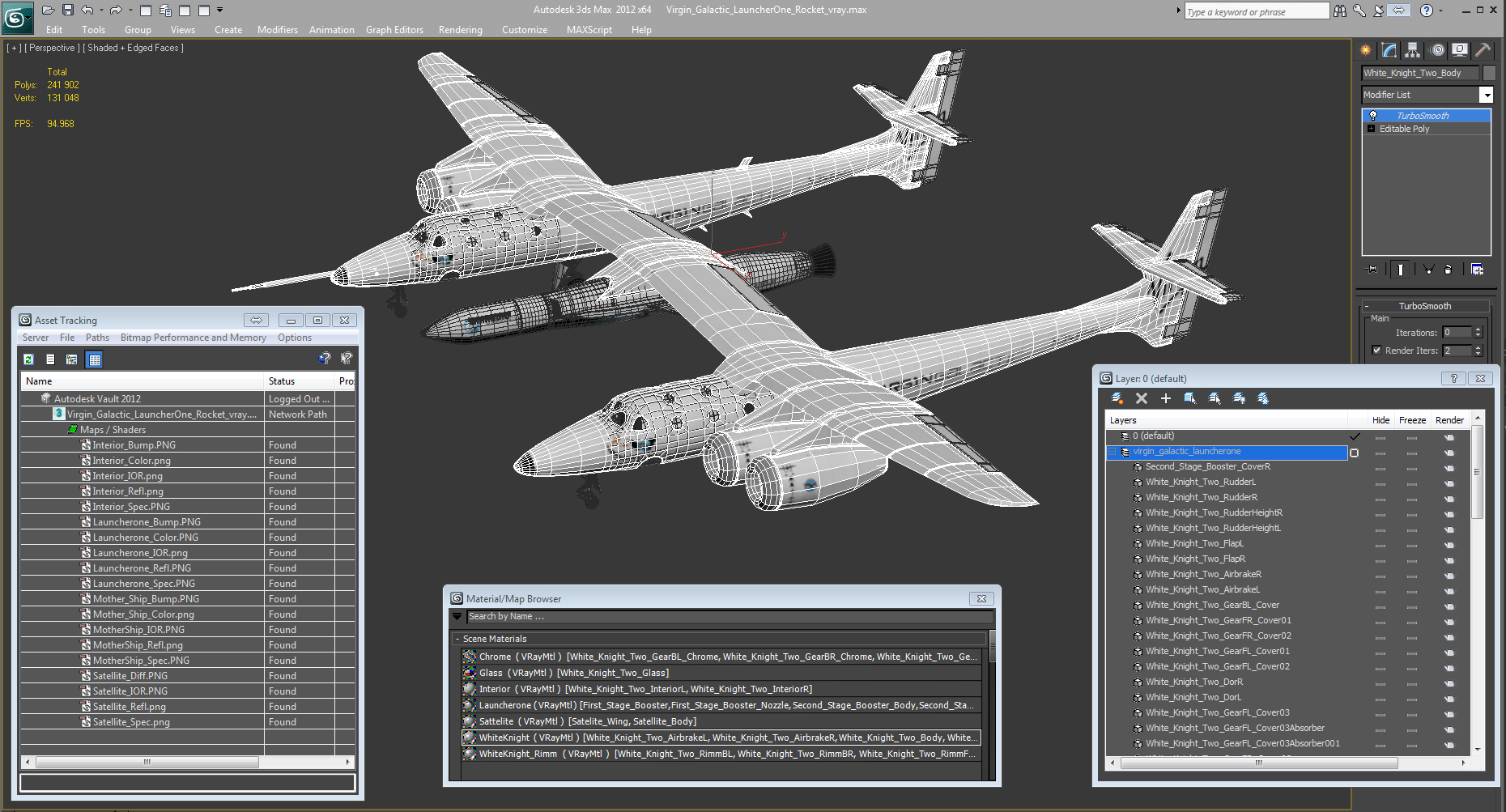
Task: Open Undo history dropdown arrow
Action: (x=101, y=11)
